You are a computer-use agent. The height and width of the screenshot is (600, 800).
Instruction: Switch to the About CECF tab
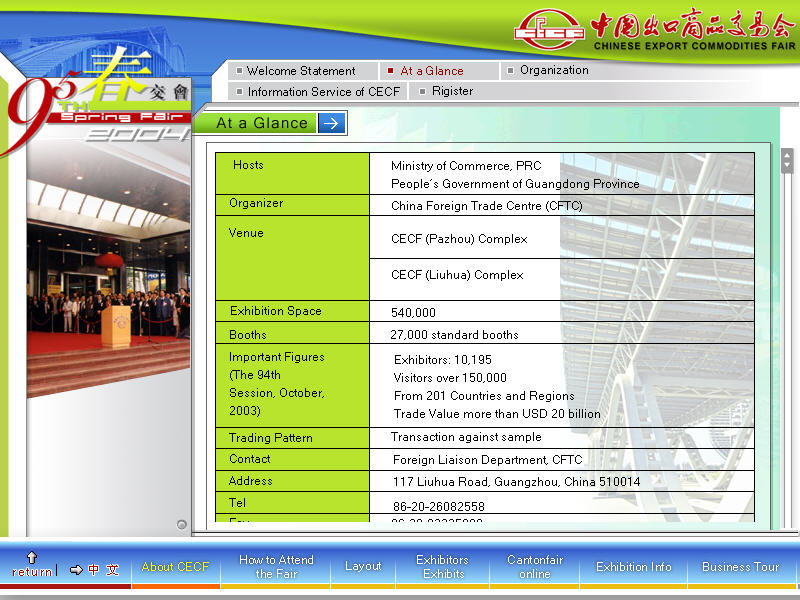176,567
